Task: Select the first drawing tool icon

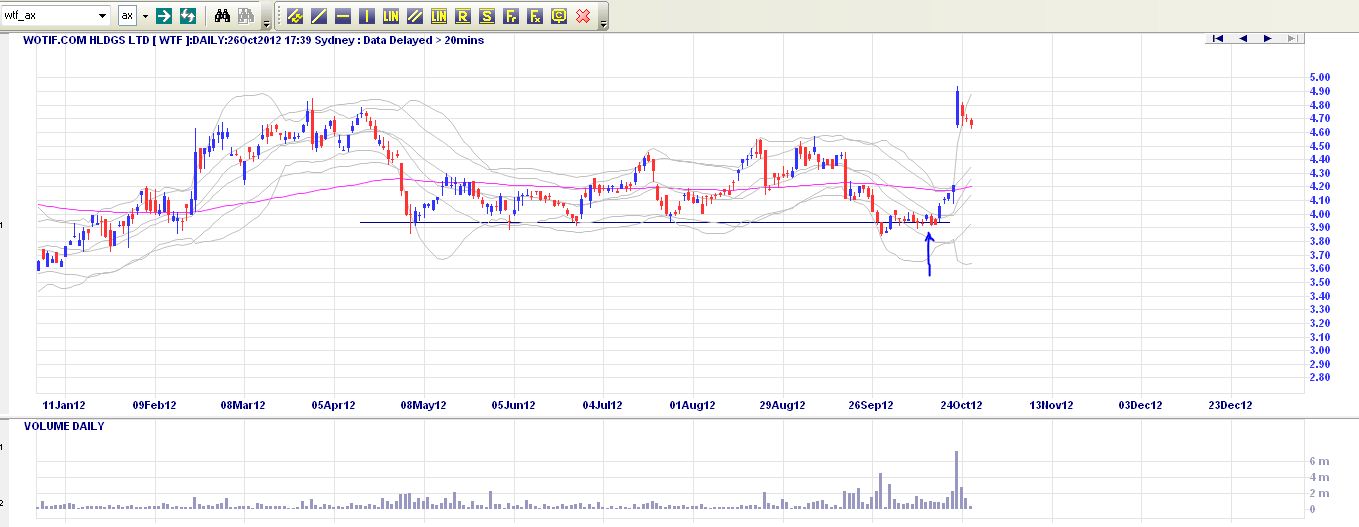Action: point(295,16)
